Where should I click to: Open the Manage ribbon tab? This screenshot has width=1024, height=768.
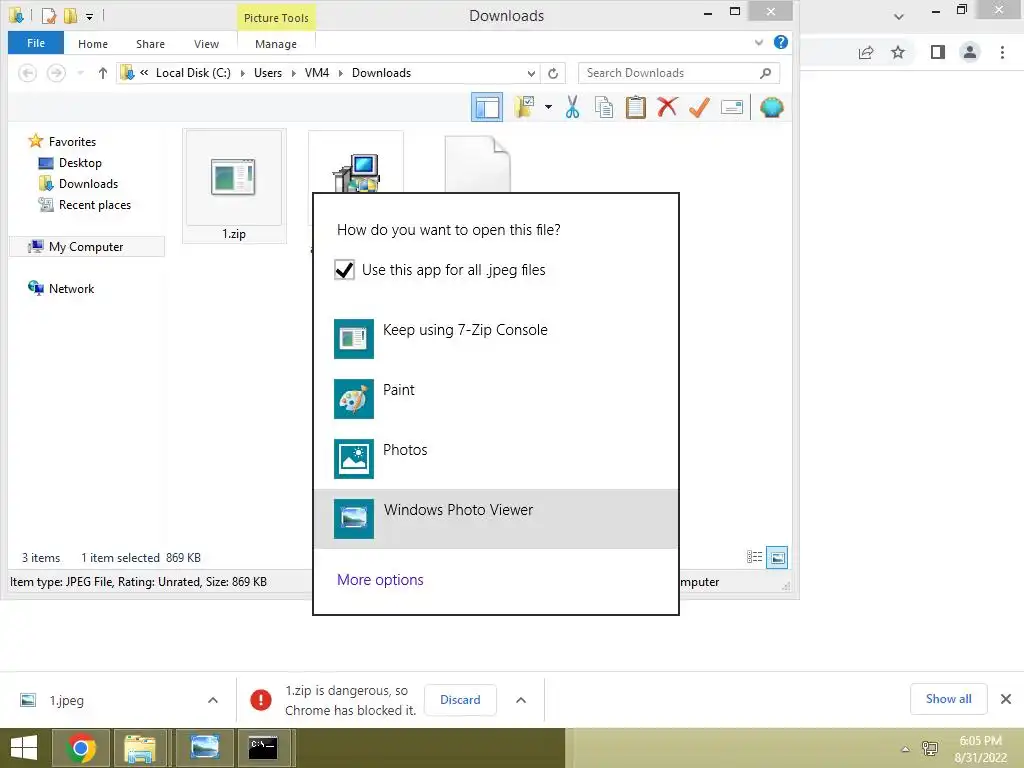pyautogui.click(x=276, y=44)
